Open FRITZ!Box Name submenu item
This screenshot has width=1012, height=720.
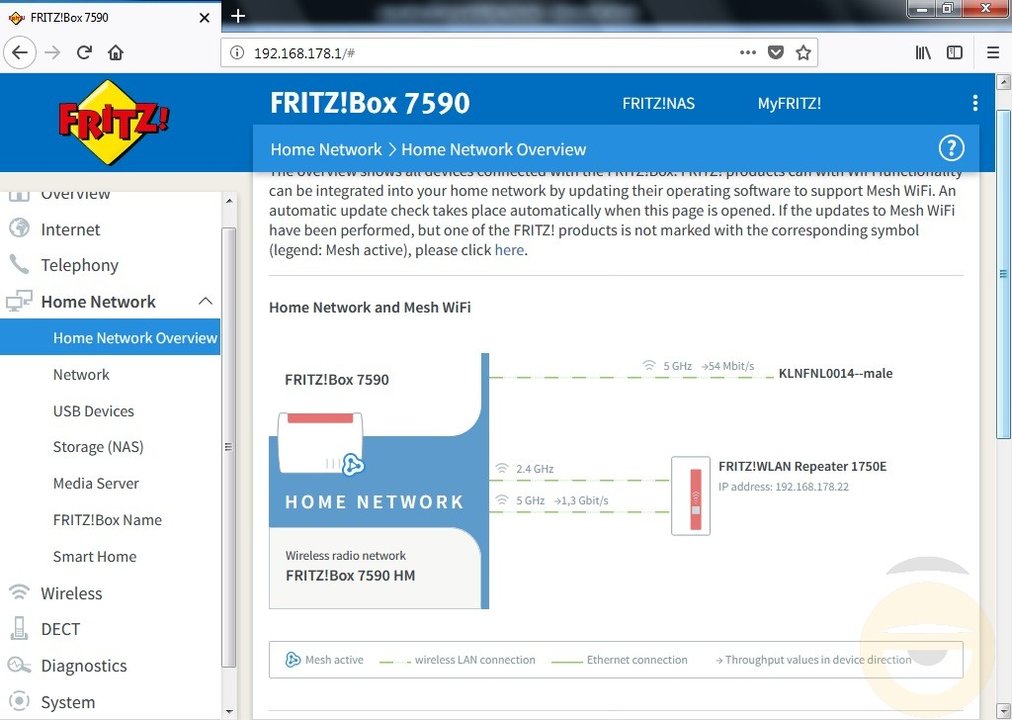(107, 519)
